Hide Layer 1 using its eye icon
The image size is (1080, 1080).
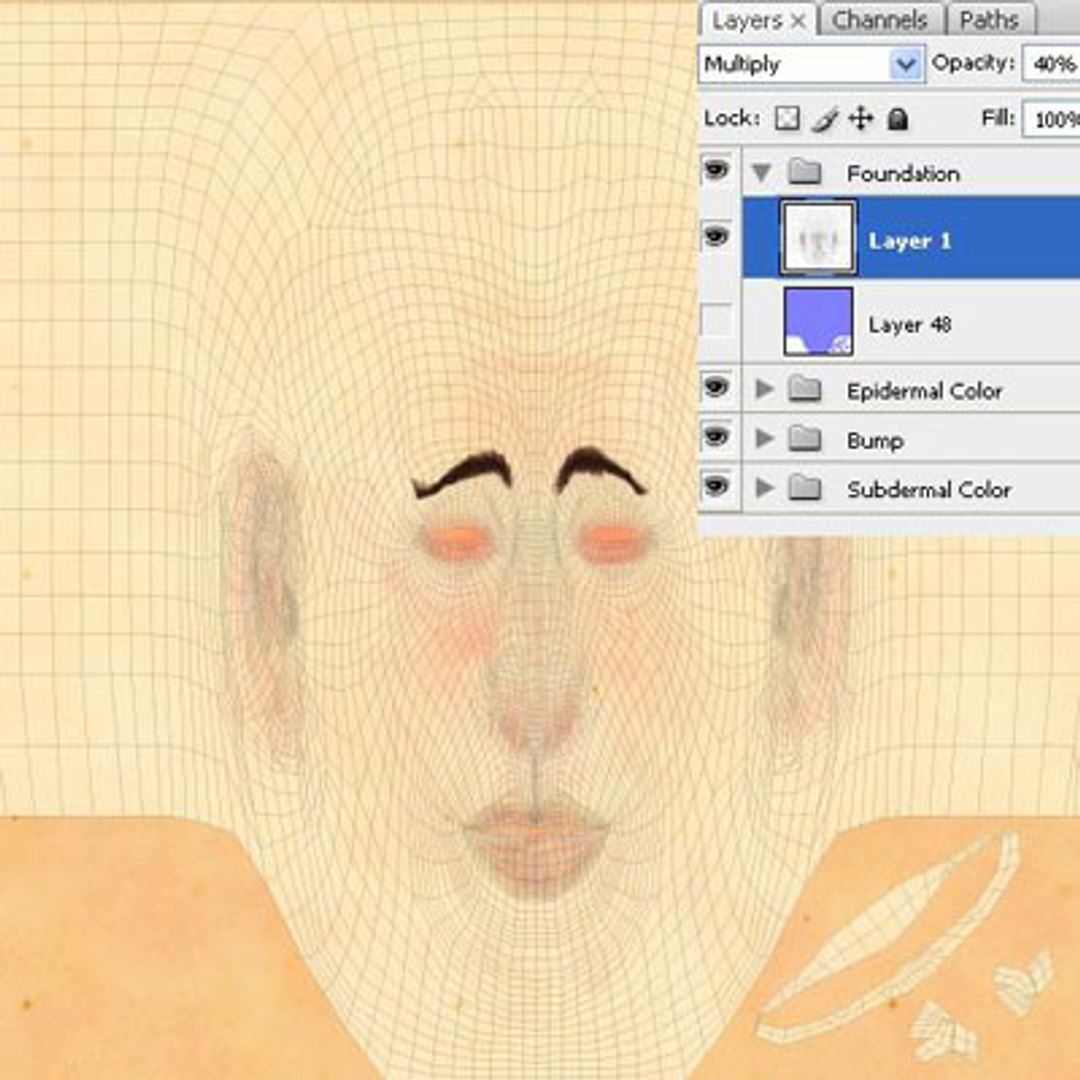click(716, 237)
